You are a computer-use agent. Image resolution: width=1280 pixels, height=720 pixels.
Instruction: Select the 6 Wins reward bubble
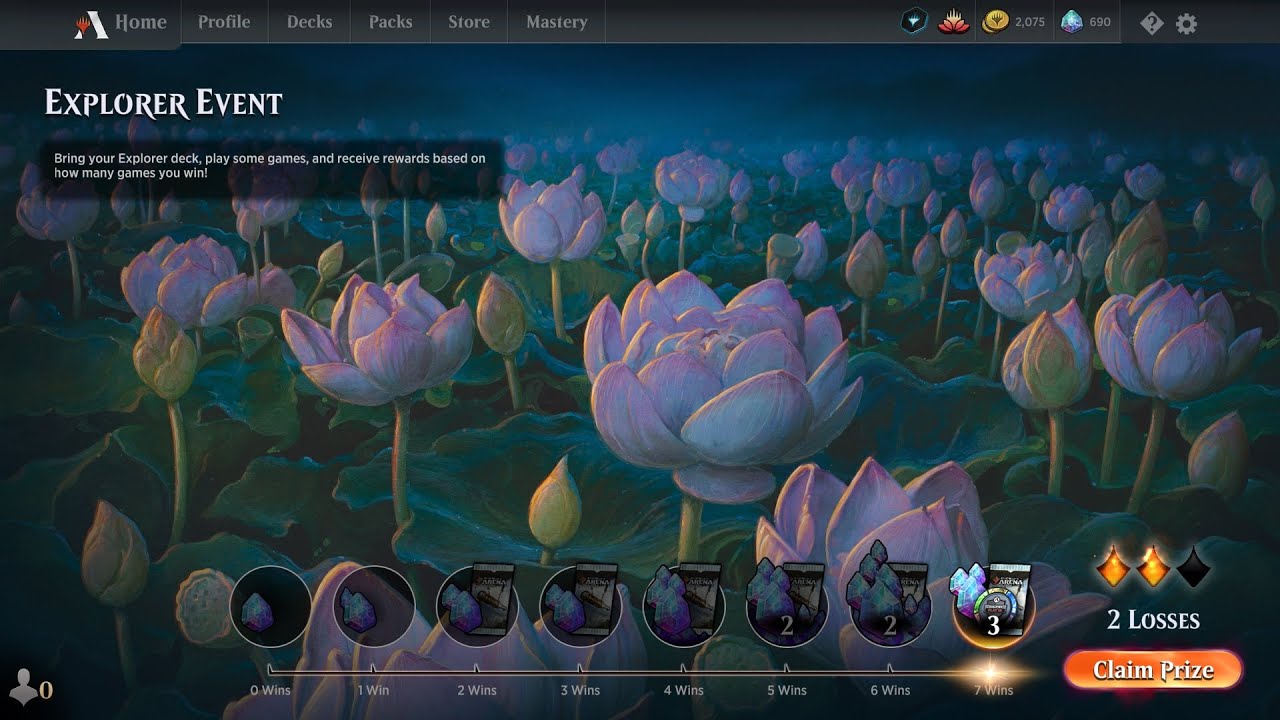point(889,606)
